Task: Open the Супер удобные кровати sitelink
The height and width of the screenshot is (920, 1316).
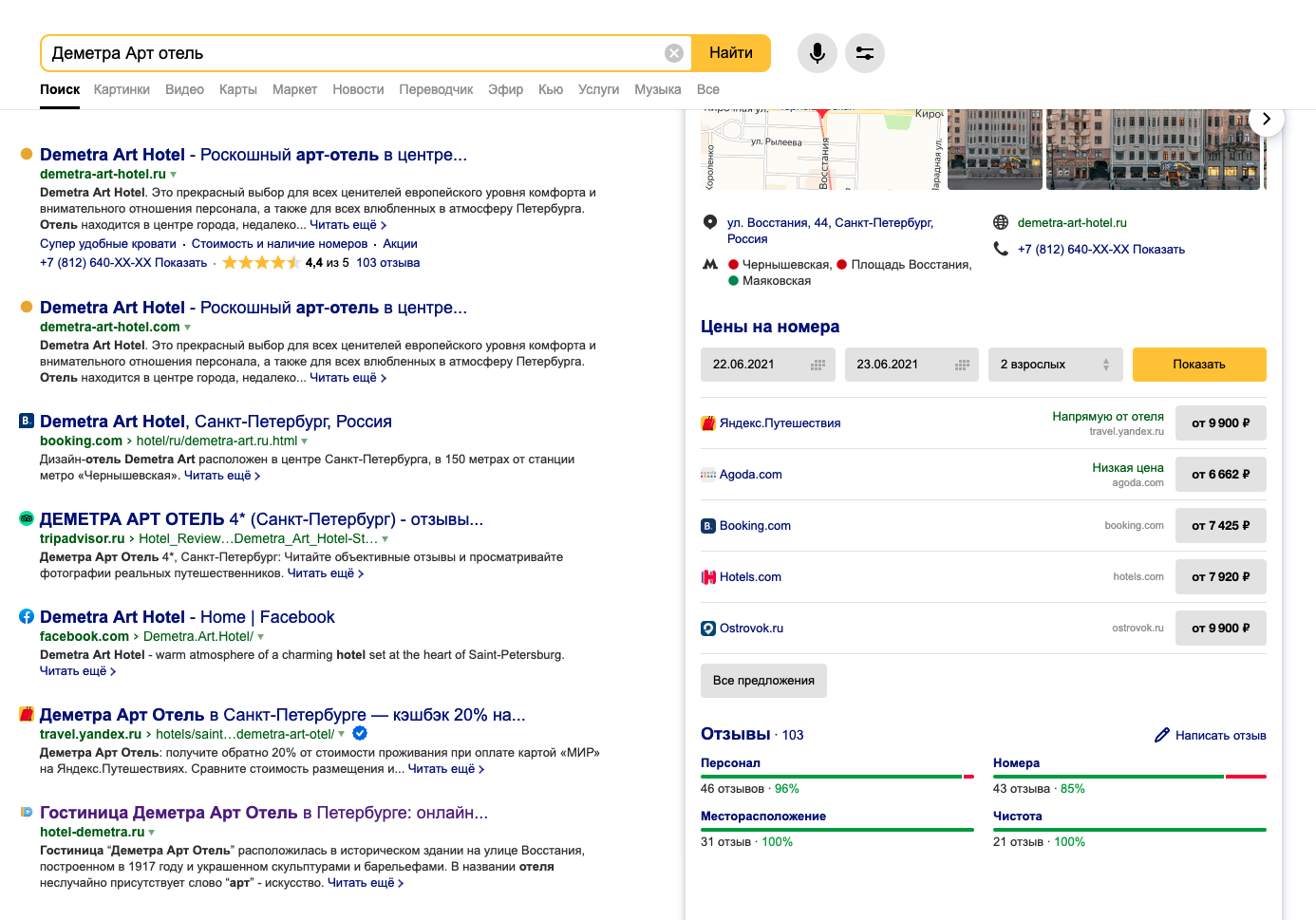Action: click(108, 244)
